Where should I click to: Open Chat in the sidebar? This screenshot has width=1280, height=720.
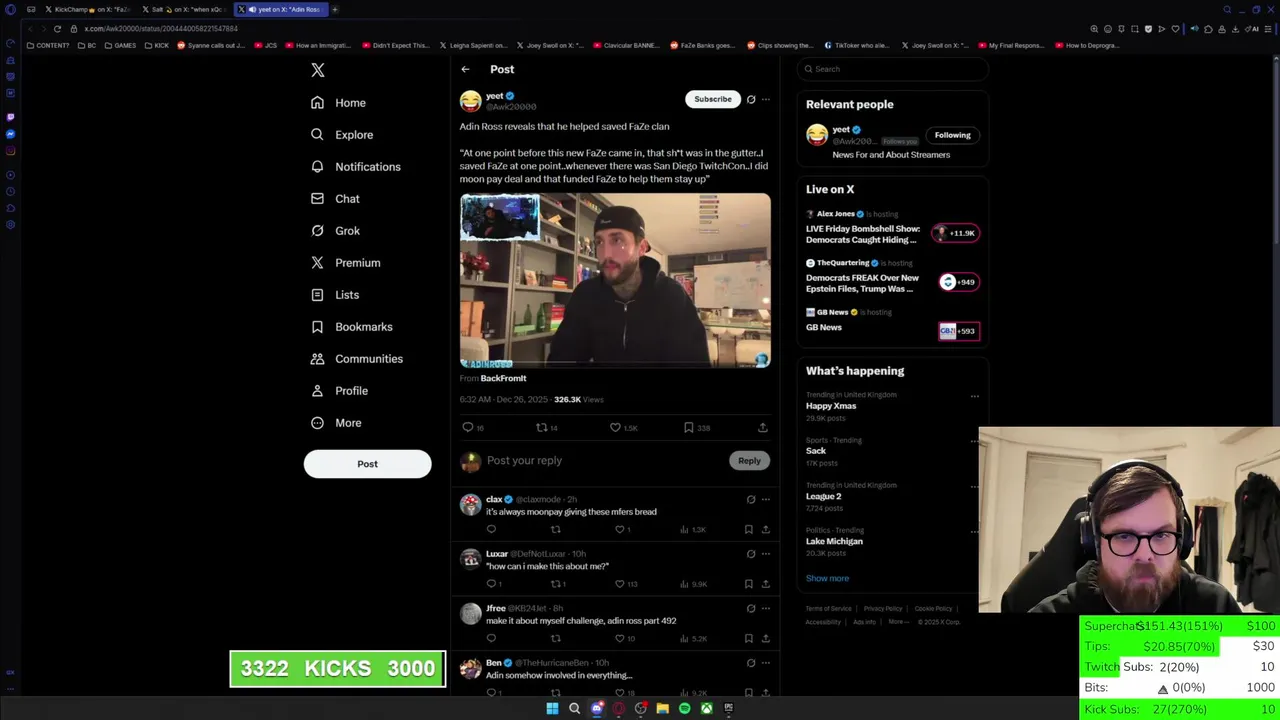(335, 199)
